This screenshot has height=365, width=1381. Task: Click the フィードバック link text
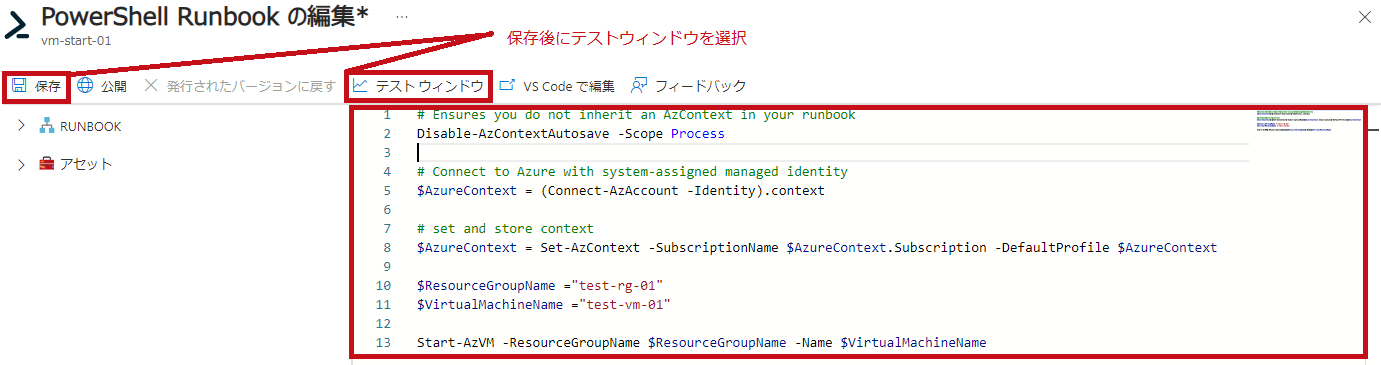click(701, 86)
